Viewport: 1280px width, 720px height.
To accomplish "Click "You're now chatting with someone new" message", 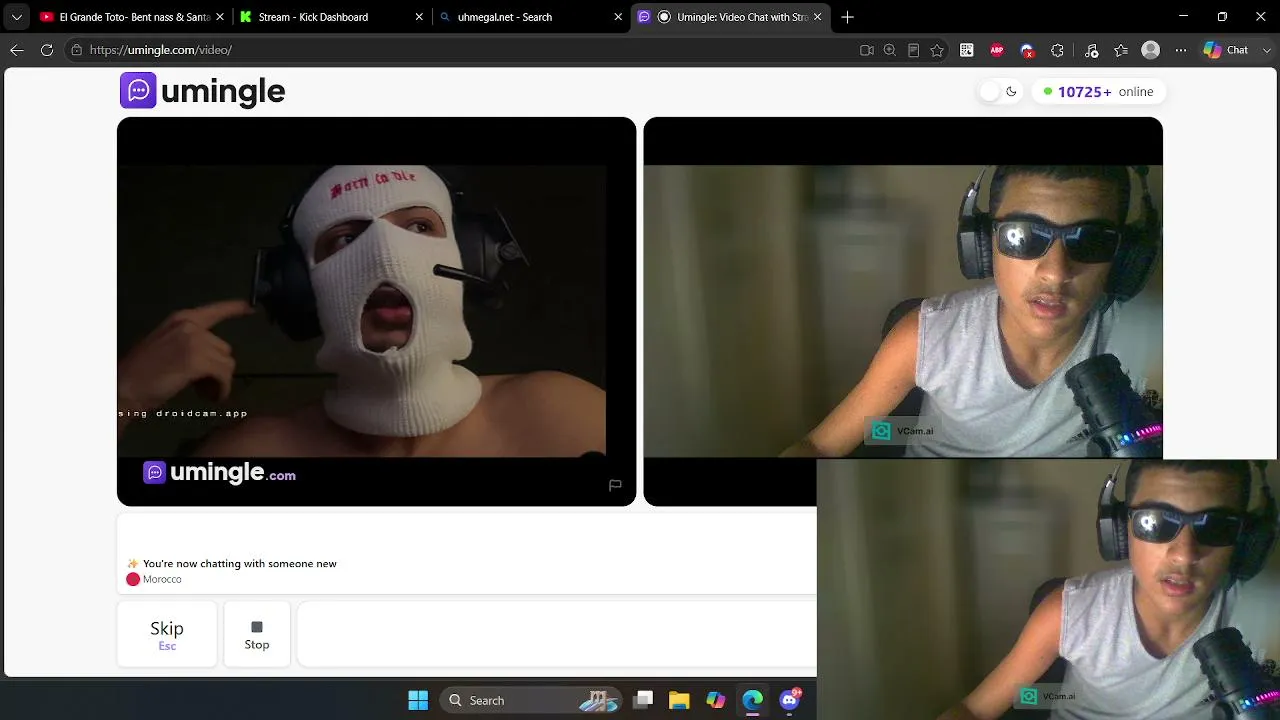I will click(240, 564).
